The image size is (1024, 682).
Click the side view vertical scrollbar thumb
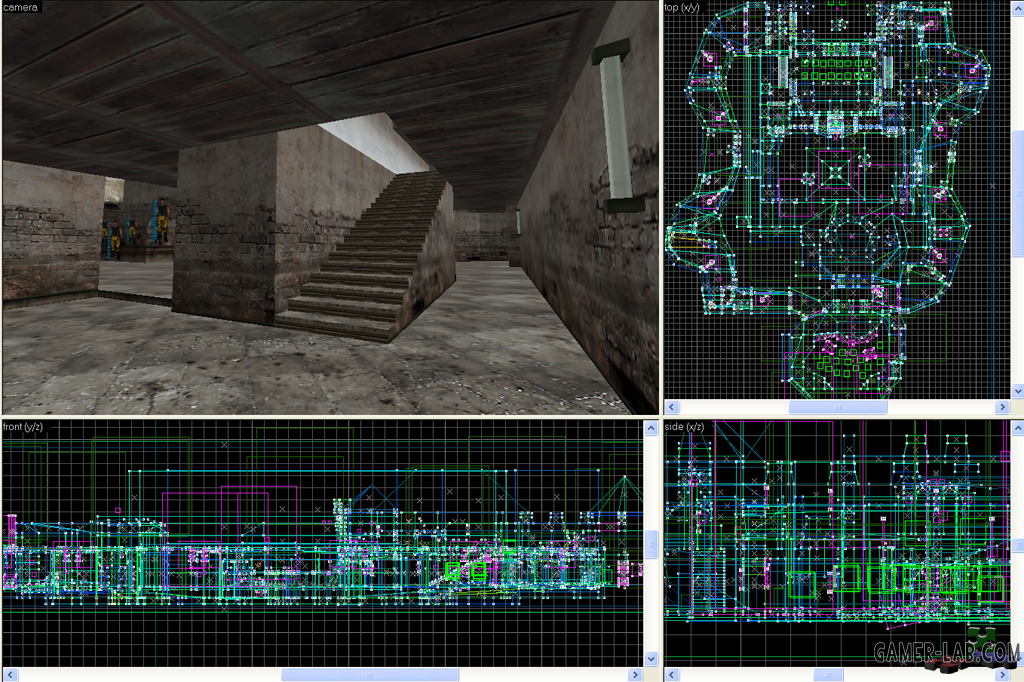pos(1017,544)
